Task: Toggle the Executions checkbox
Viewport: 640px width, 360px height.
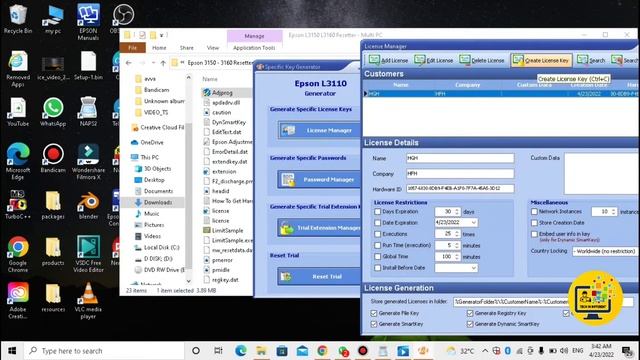Action: 378,234
